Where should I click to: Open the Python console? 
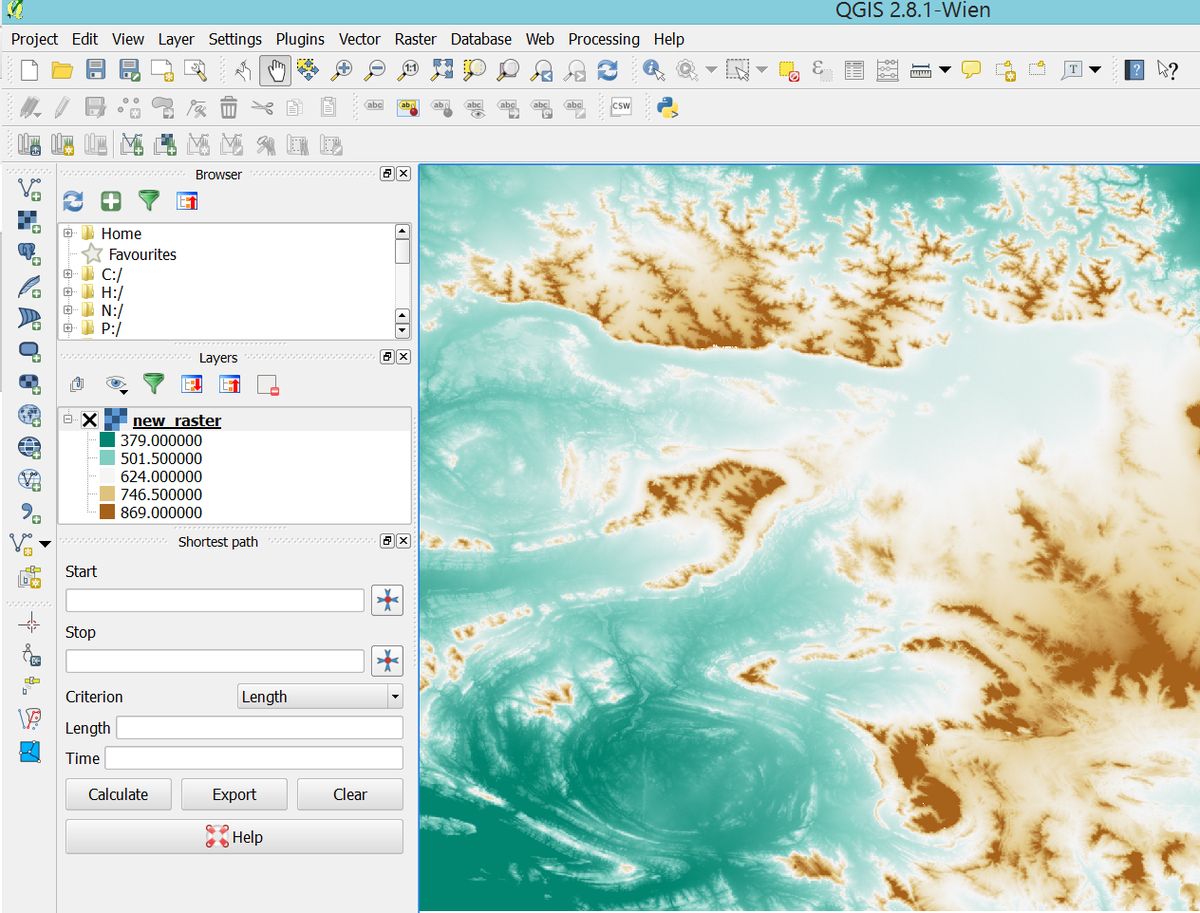tap(668, 107)
